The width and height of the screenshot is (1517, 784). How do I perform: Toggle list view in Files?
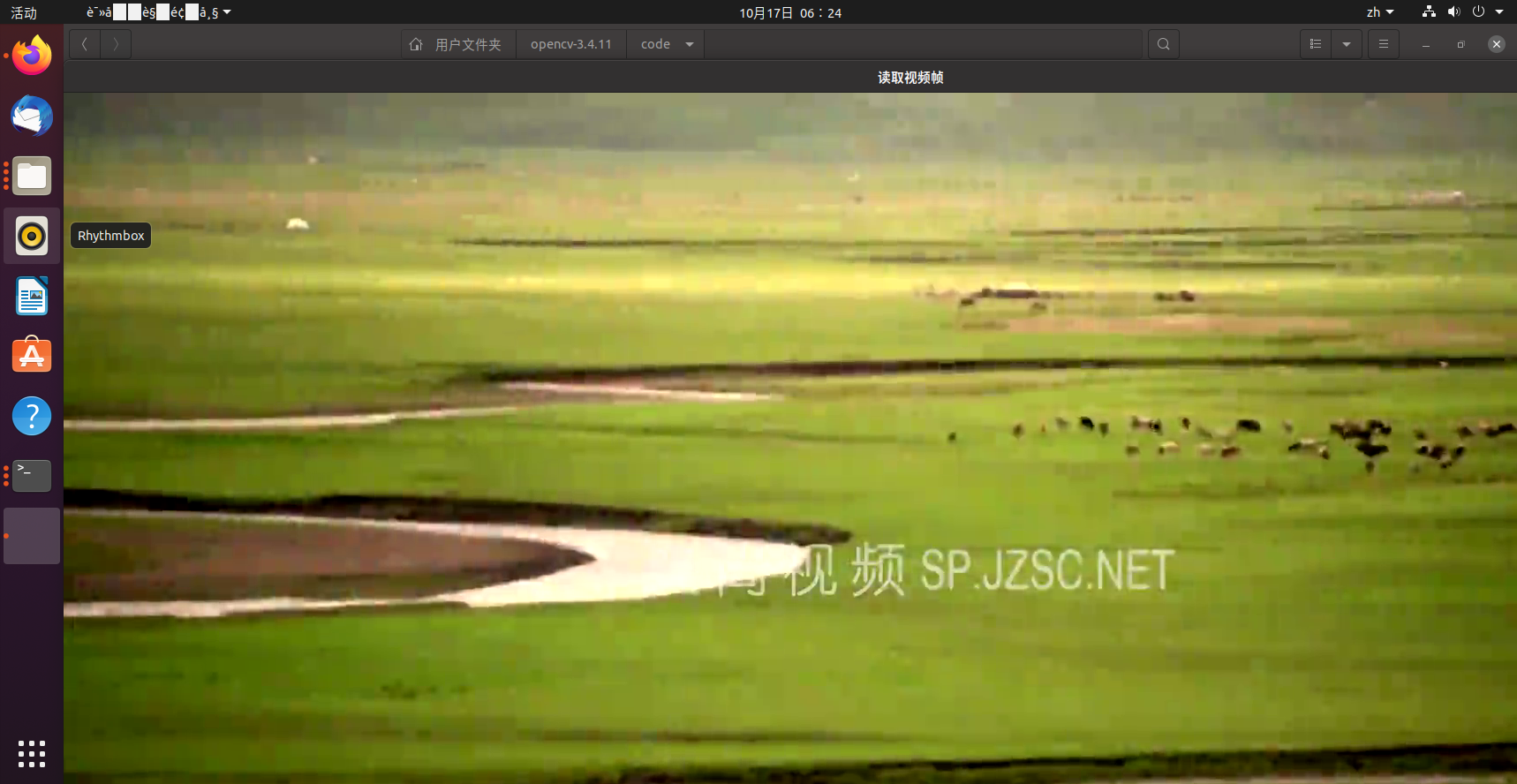click(1316, 44)
